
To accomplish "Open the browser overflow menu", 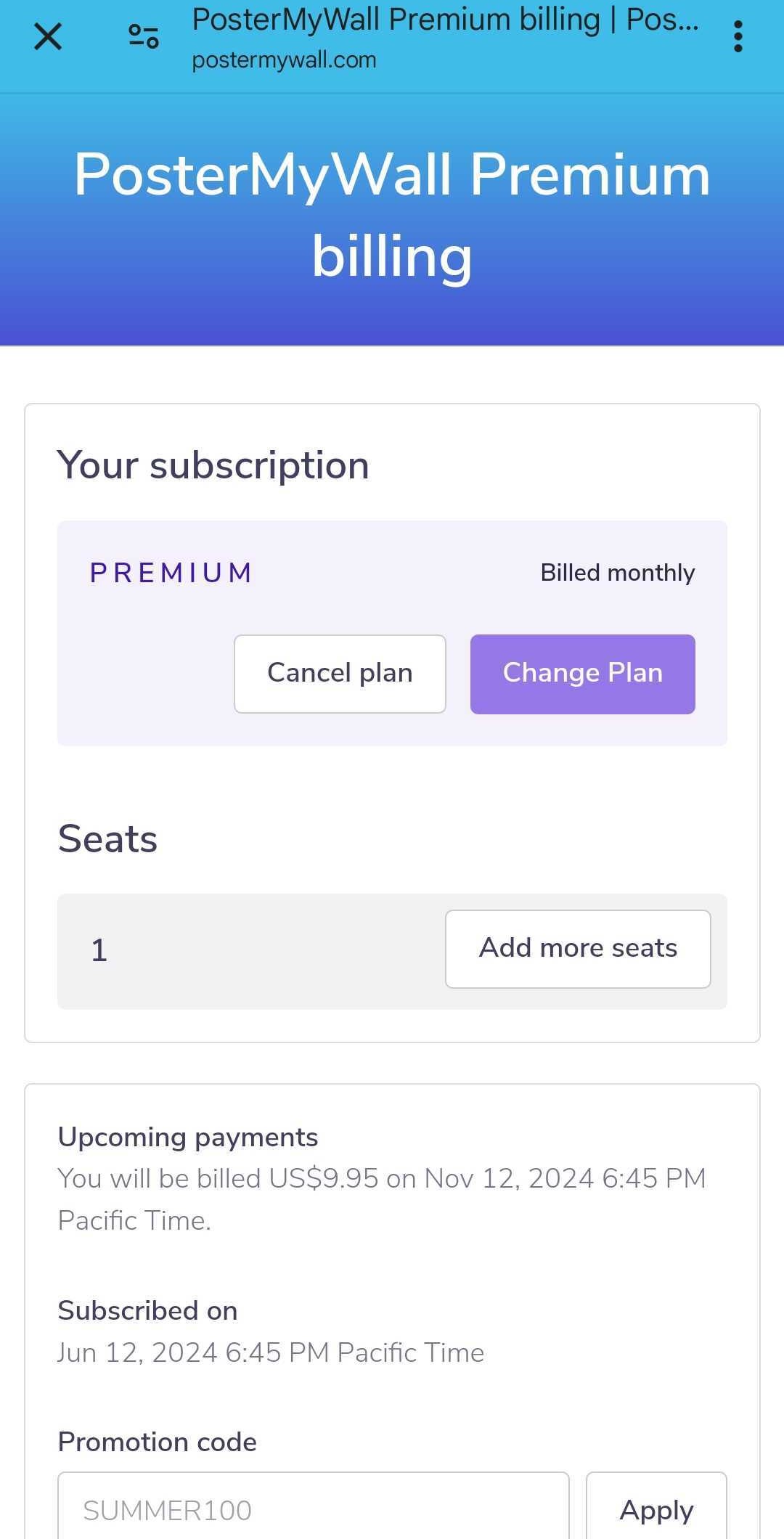I will 738,36.
